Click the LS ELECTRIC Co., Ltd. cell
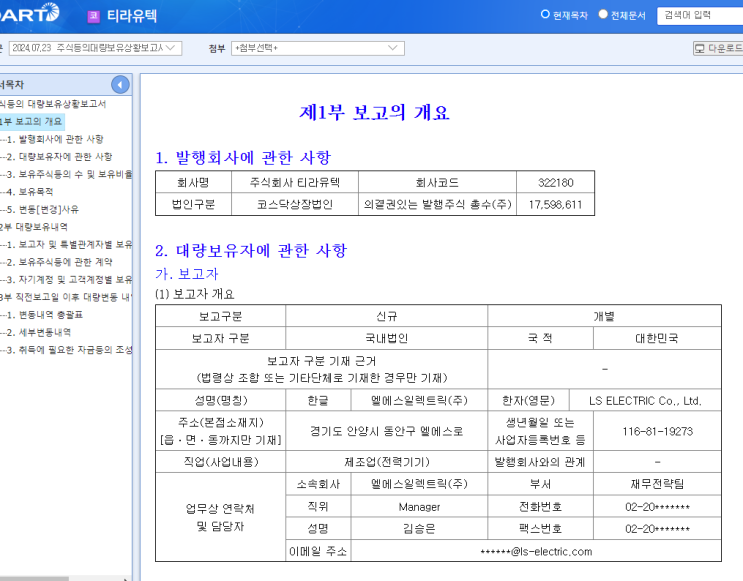Viewport: 743px width, 581px height. pos(645,401)
